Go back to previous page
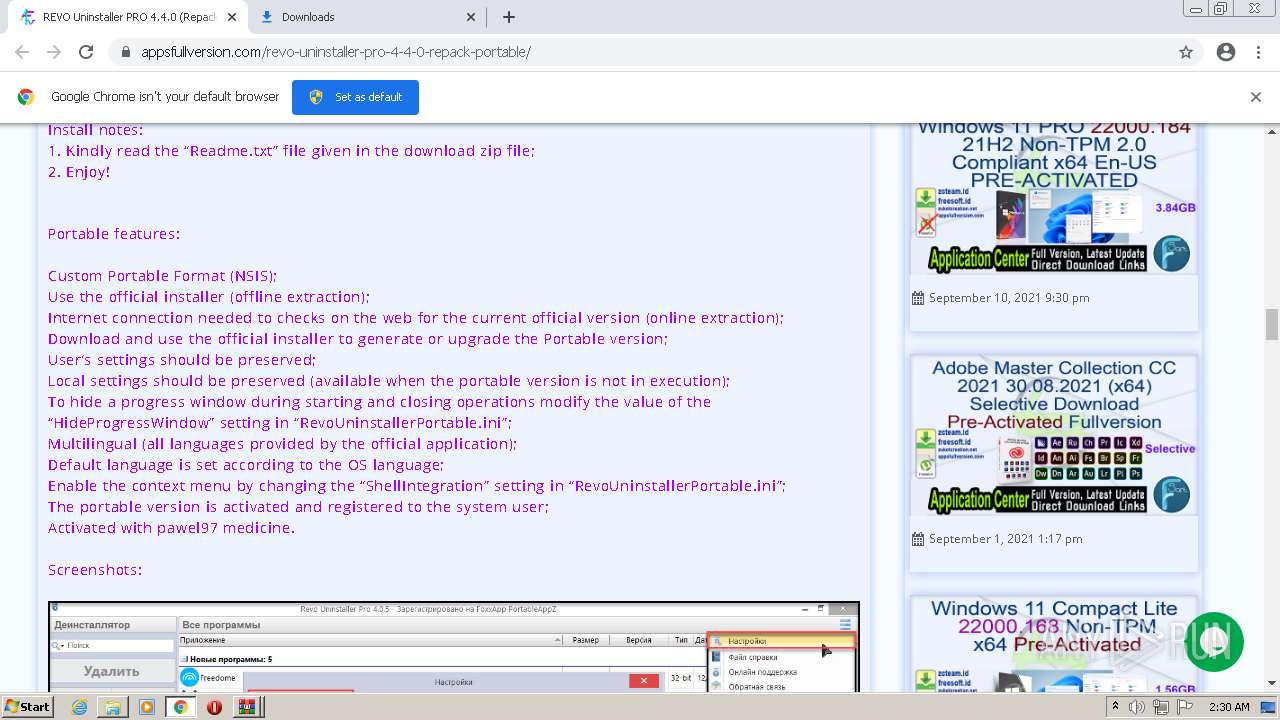 click(x=22, y=52)
